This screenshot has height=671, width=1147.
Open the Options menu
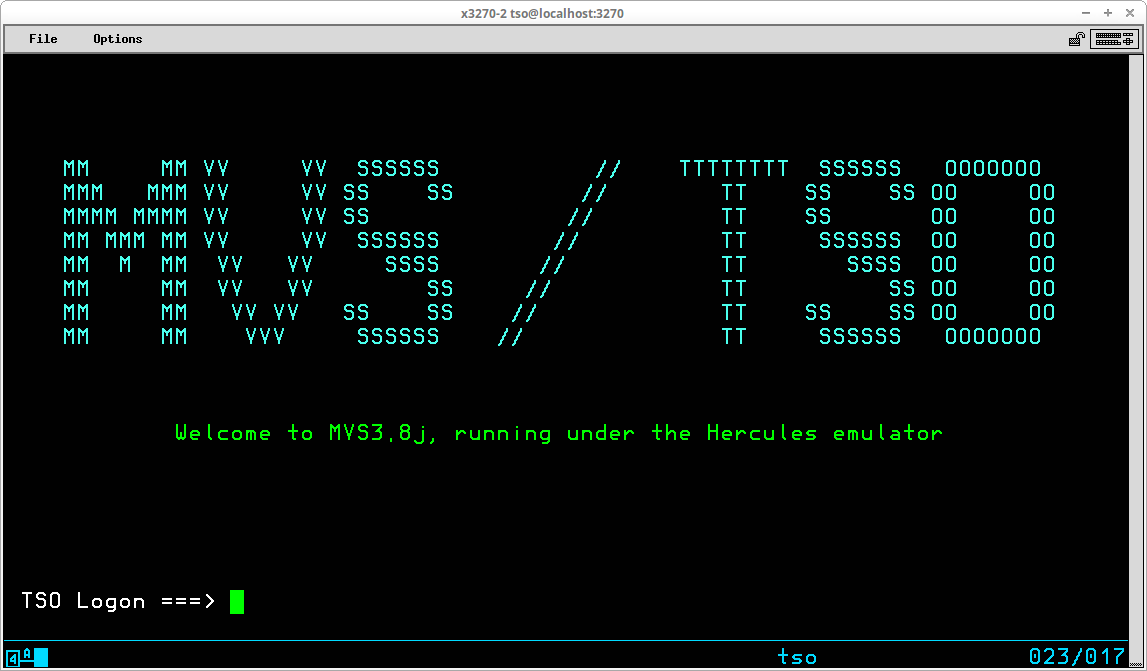tap(118, 39)
